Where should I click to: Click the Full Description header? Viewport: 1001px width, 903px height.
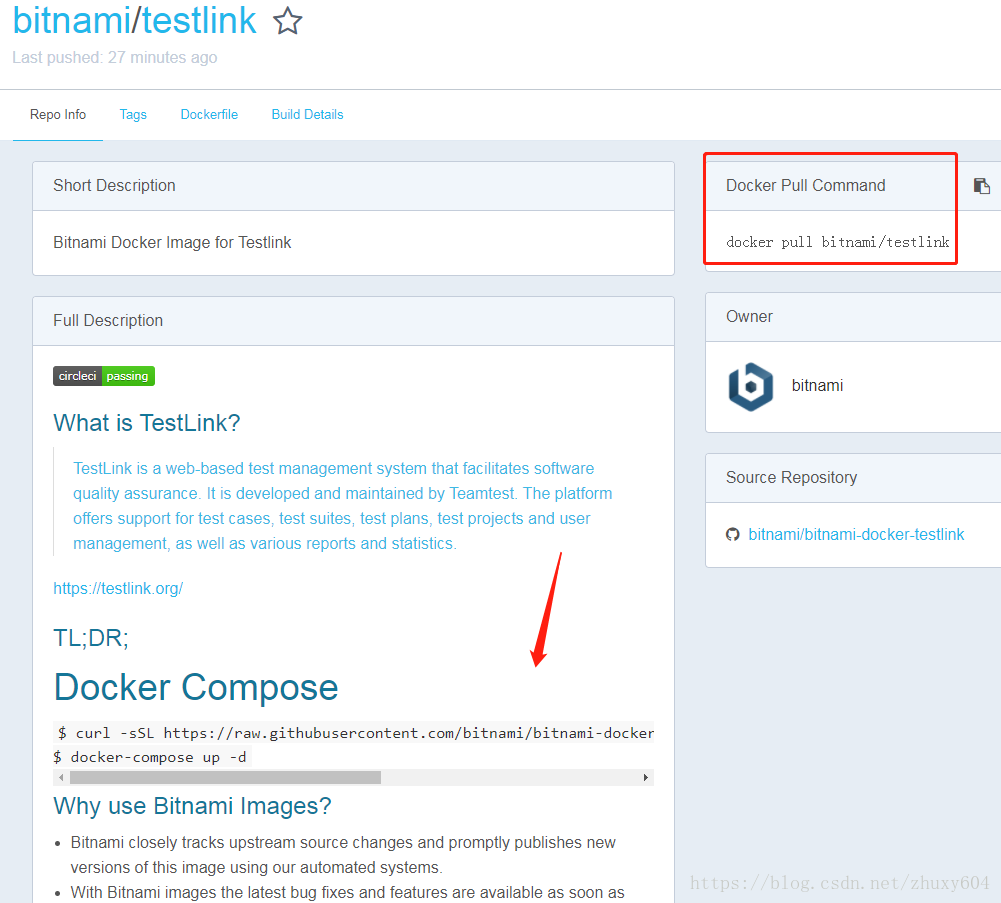pos(353,321)
